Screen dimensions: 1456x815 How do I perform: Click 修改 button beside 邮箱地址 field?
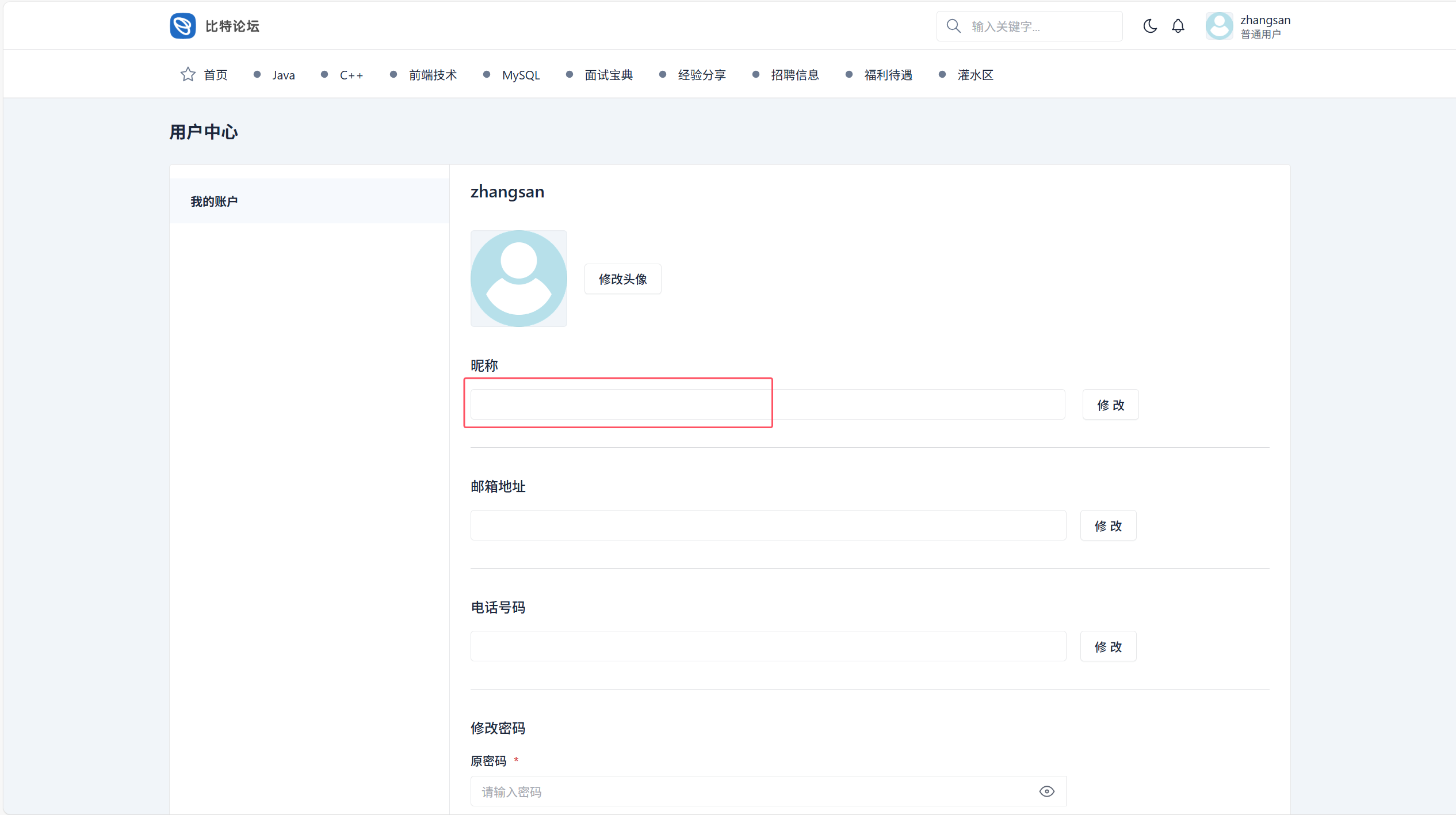pyautogui.click(x=1107, y=525)
